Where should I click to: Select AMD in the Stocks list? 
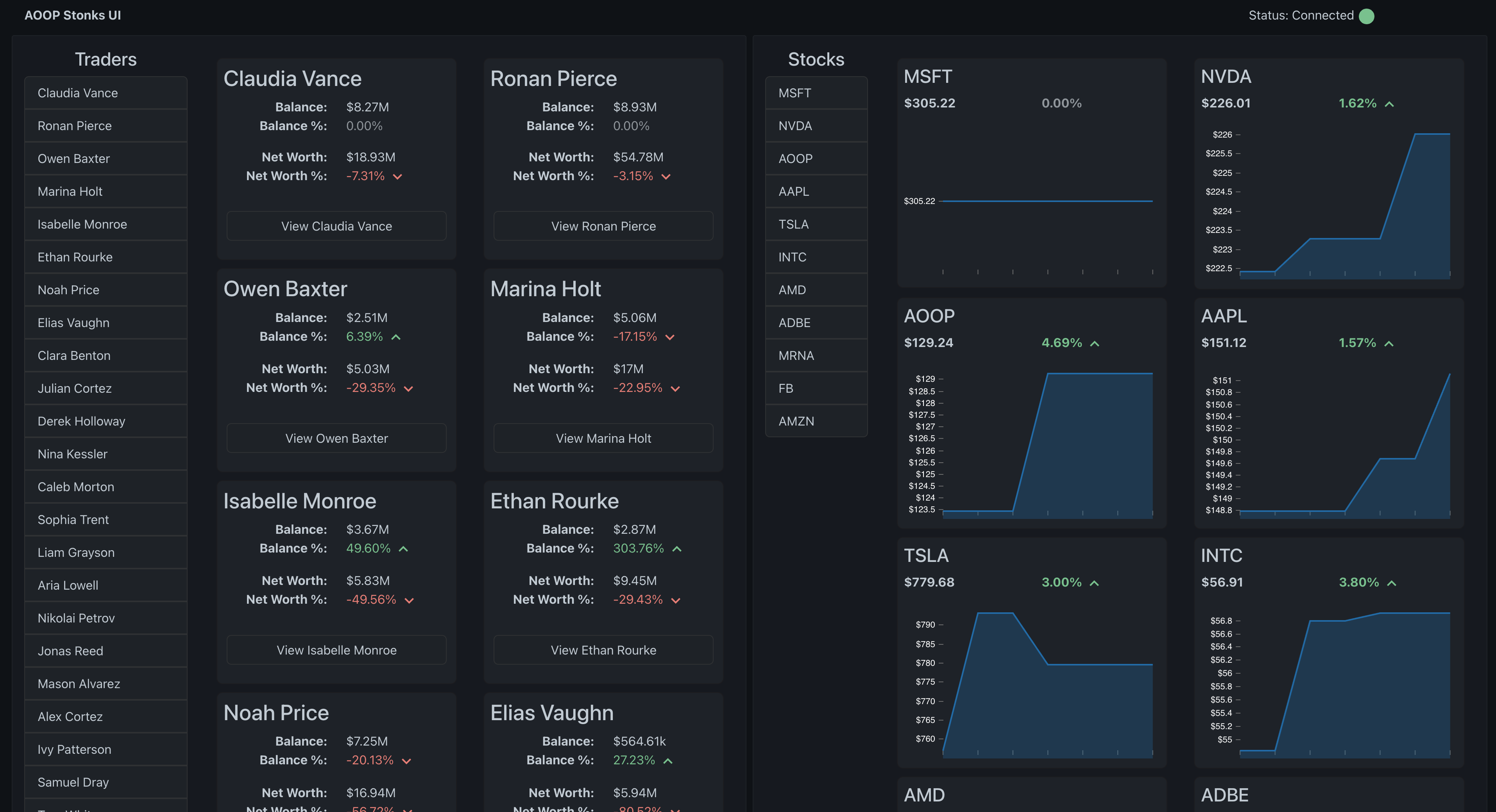816,290
